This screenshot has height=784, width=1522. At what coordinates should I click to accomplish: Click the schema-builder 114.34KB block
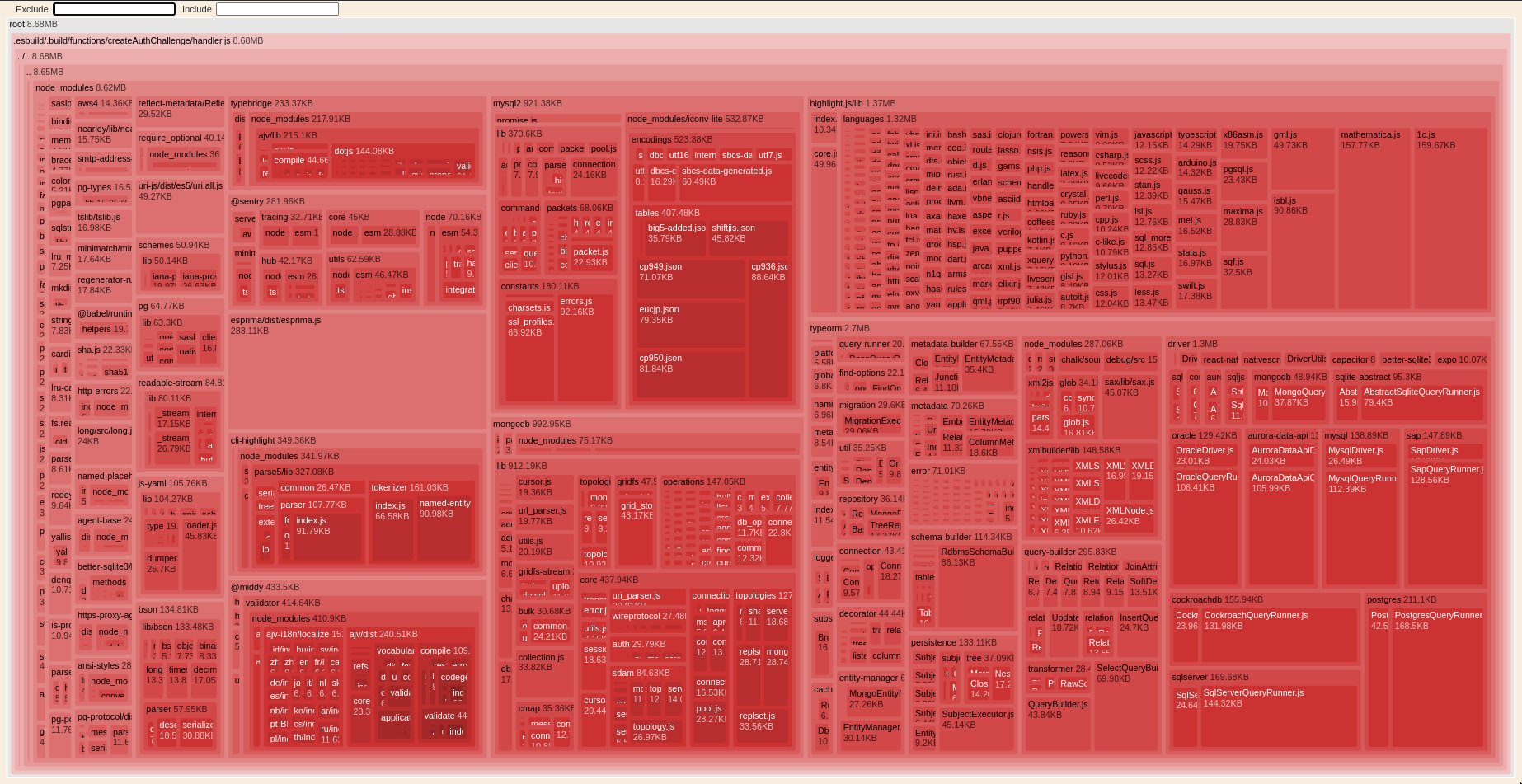963,537
